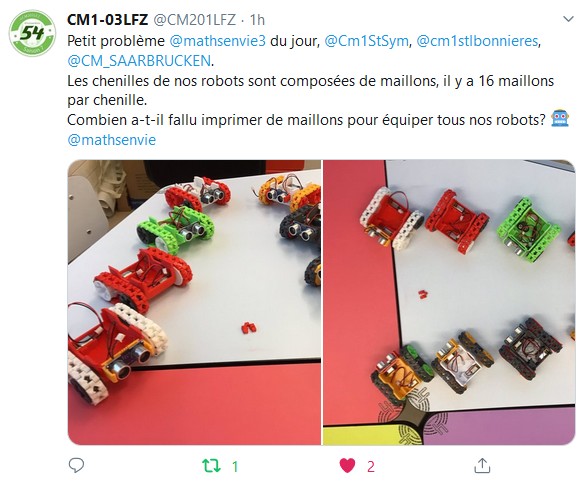The image size is (585, 483).
Task: Follow the @cm1stlbonnieres mention link
Action: click(x=477, y=41)
